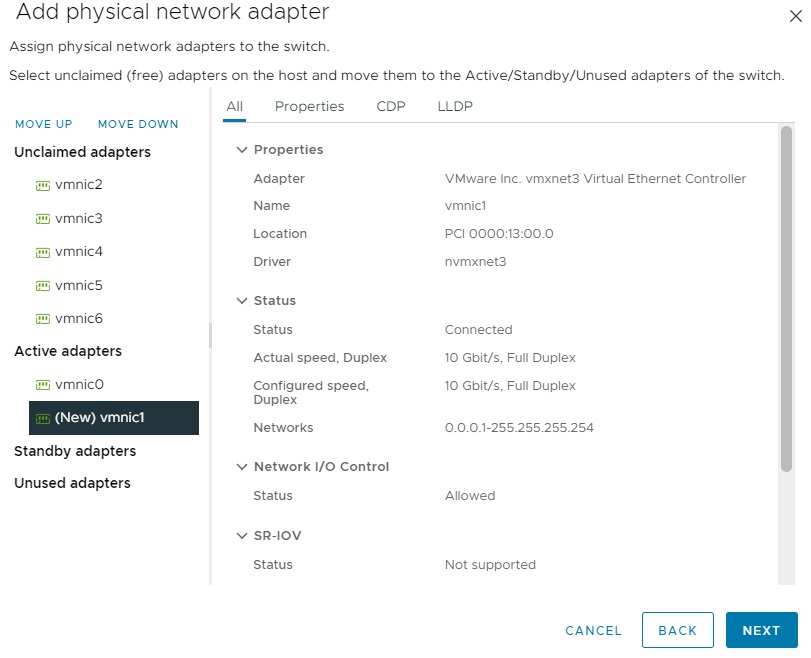This screenshot has width=811, height=658.
Task: Click the adapter details vertical scrollbar
Action: [786, 300]
